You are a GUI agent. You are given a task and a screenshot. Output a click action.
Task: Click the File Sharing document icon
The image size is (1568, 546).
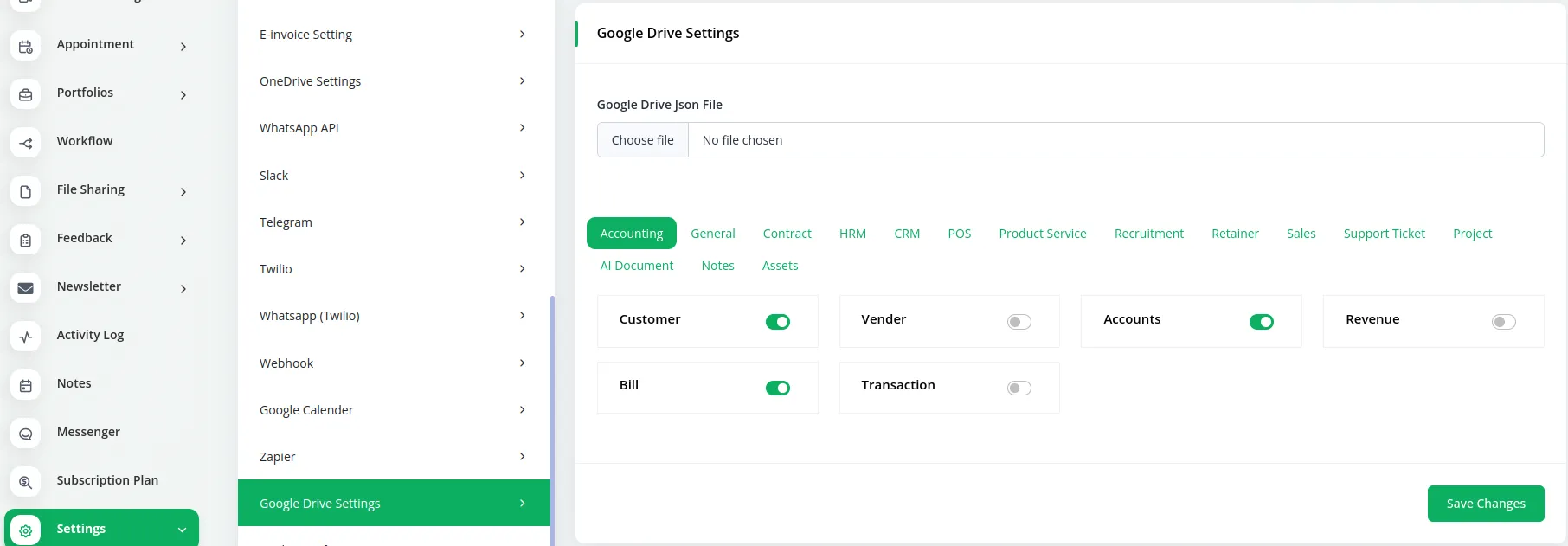[26, 191]
